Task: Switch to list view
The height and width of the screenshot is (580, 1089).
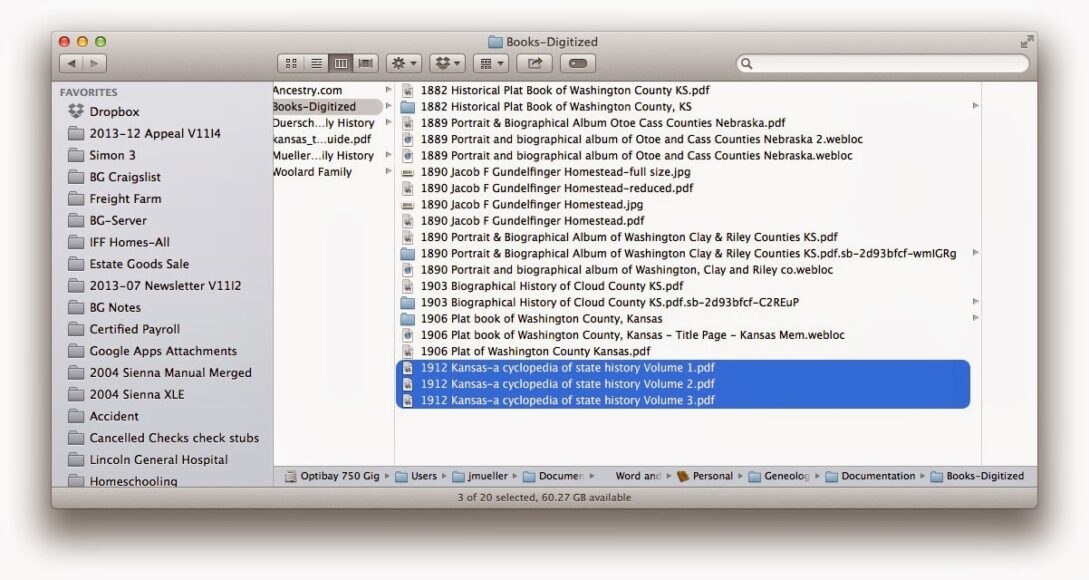Action: [316, 63]
